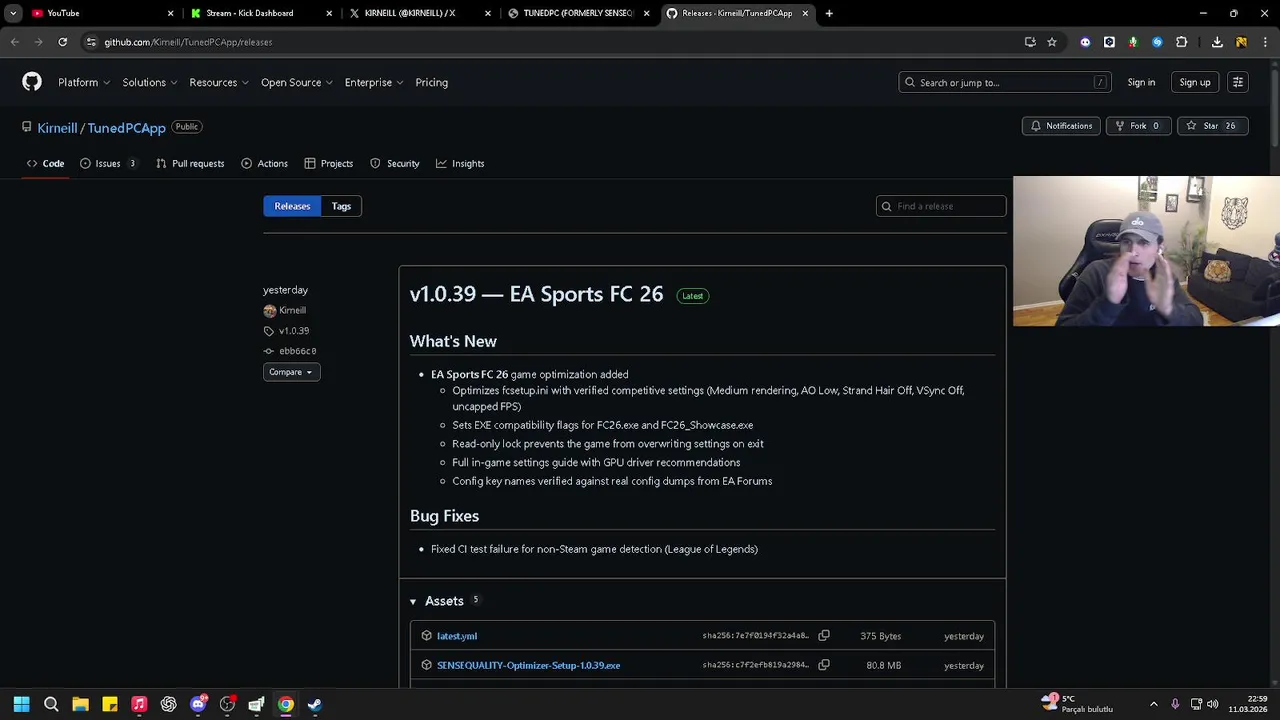The height and width of the screenshot is (720, 1280).
Task: Click the Fork button
Action: [x=1138, y=126]
